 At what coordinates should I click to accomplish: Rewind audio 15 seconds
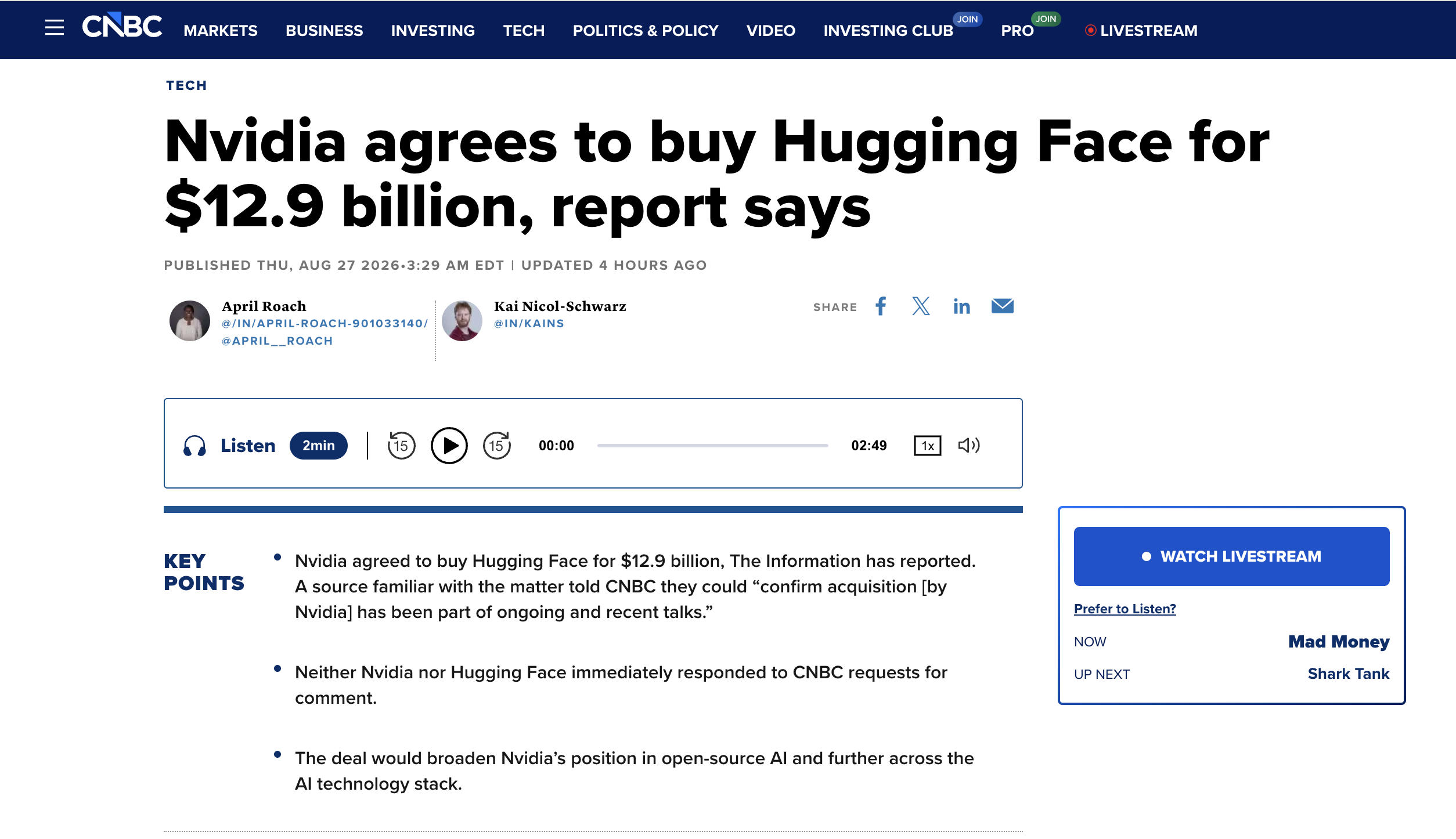[x=401, y=445]
